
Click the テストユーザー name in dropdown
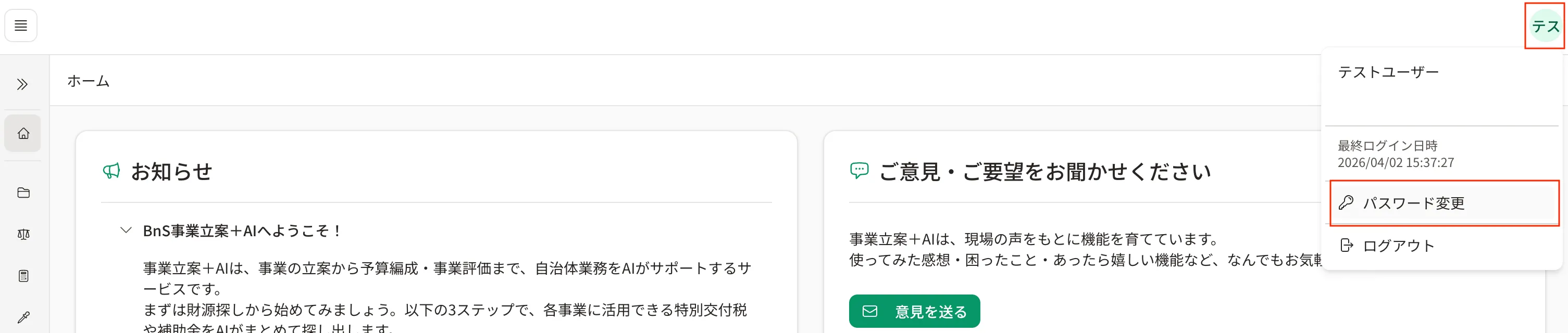[x=1388, y=72]
